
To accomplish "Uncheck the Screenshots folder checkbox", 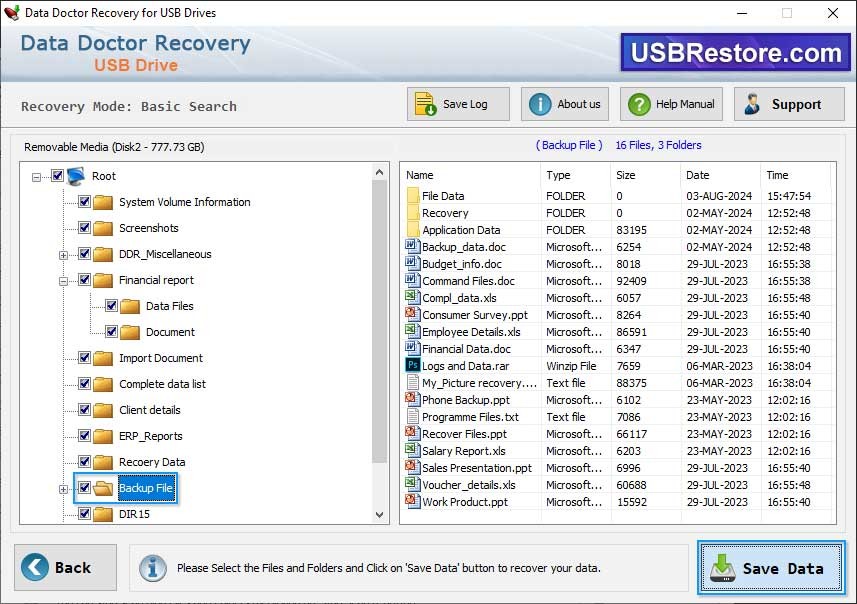I will [x=85, y=228].
